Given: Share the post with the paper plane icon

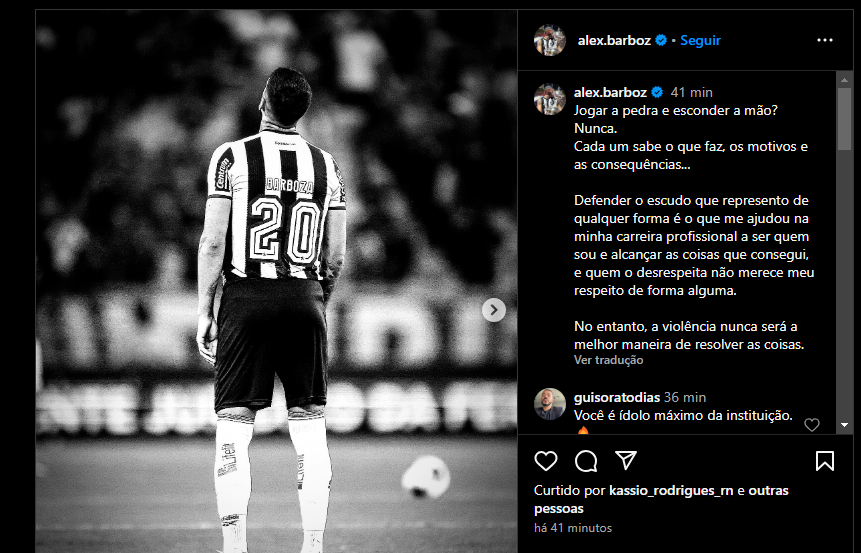Looking at the screenshot, I should [626, 461].
